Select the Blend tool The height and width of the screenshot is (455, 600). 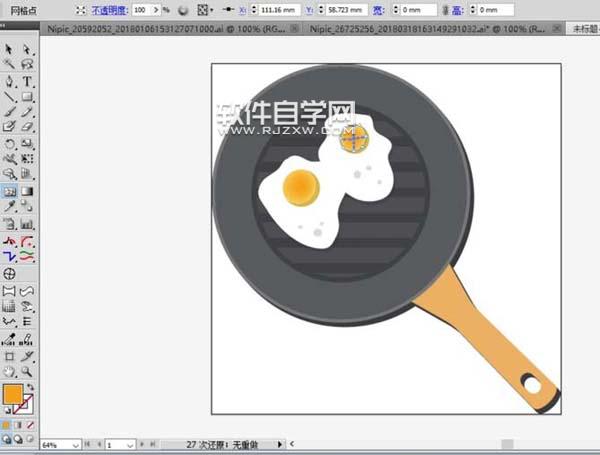click(x=27, y=206)
